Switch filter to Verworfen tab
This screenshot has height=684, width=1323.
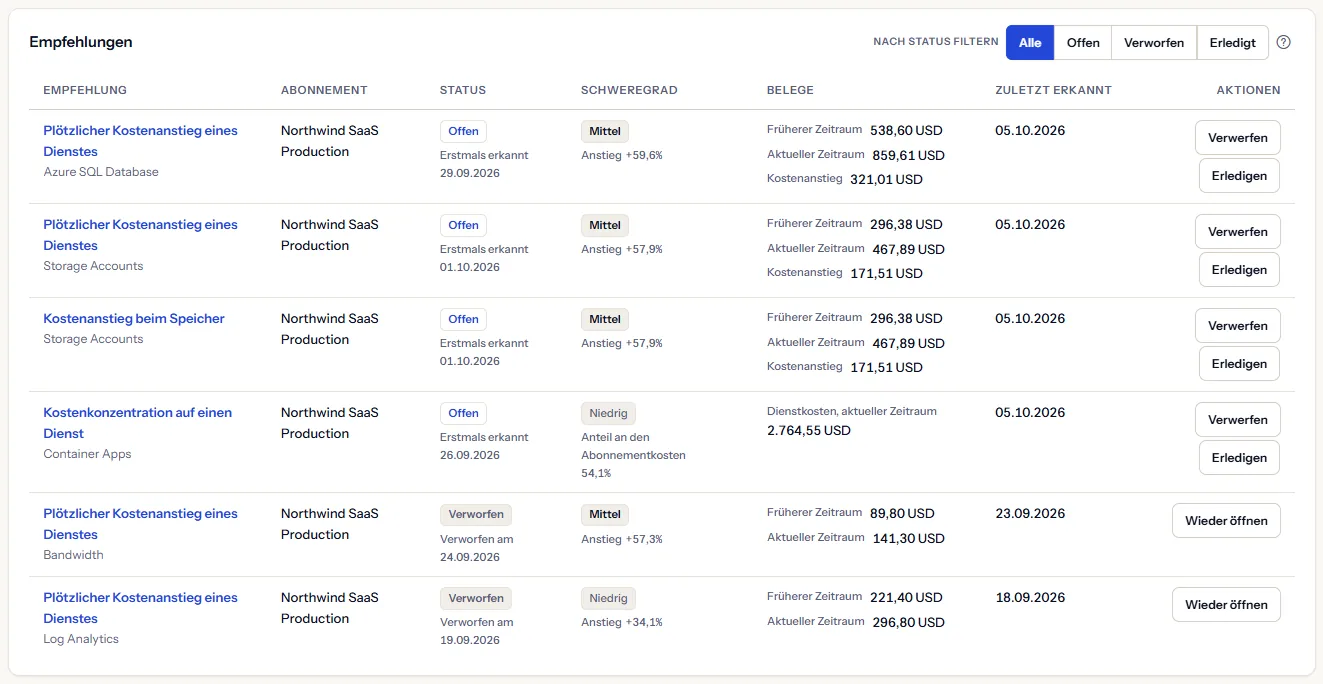1154,43
